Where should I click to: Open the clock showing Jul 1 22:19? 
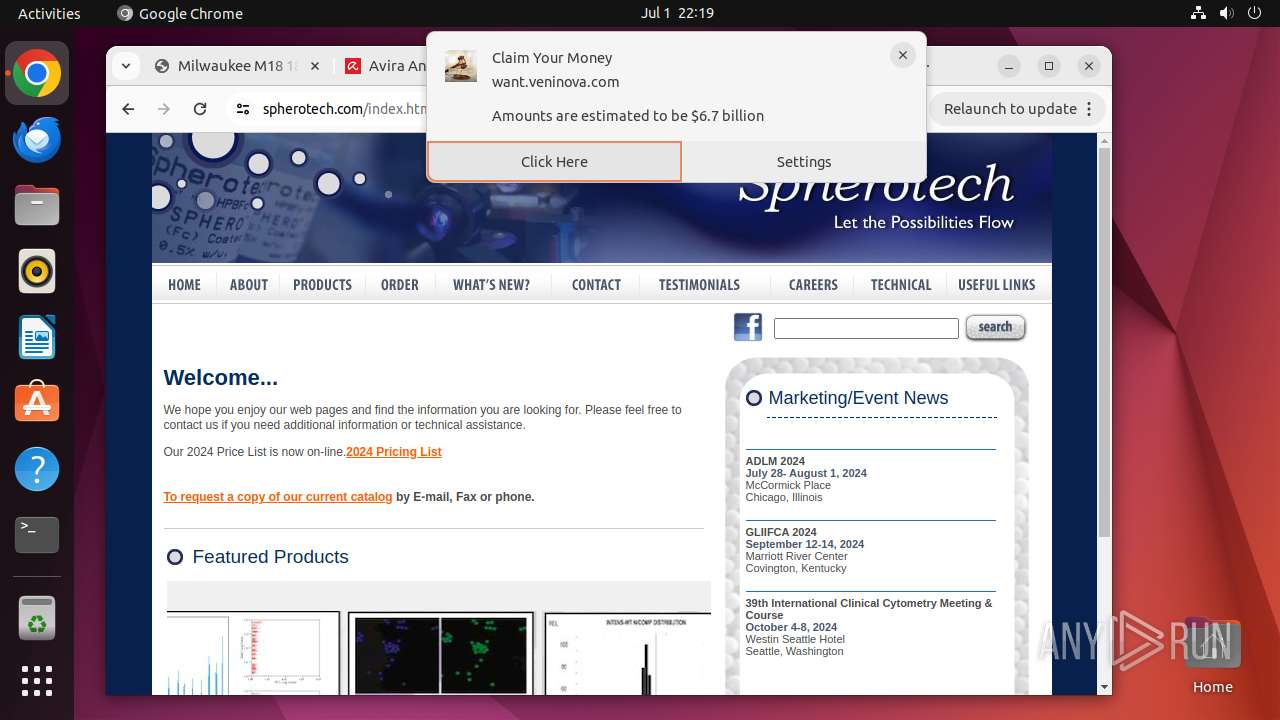[x=677, y=13]
